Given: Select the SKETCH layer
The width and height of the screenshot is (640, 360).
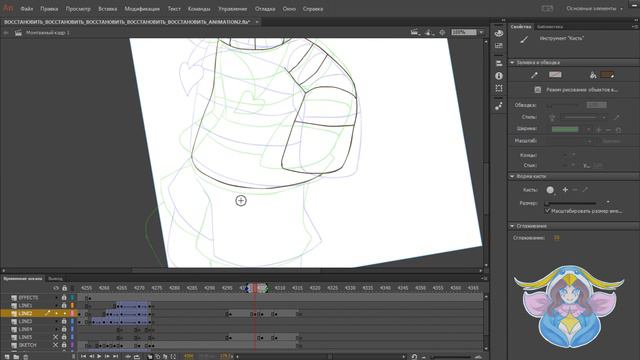Looking at the screenshot, I should (x=27, y=345).
